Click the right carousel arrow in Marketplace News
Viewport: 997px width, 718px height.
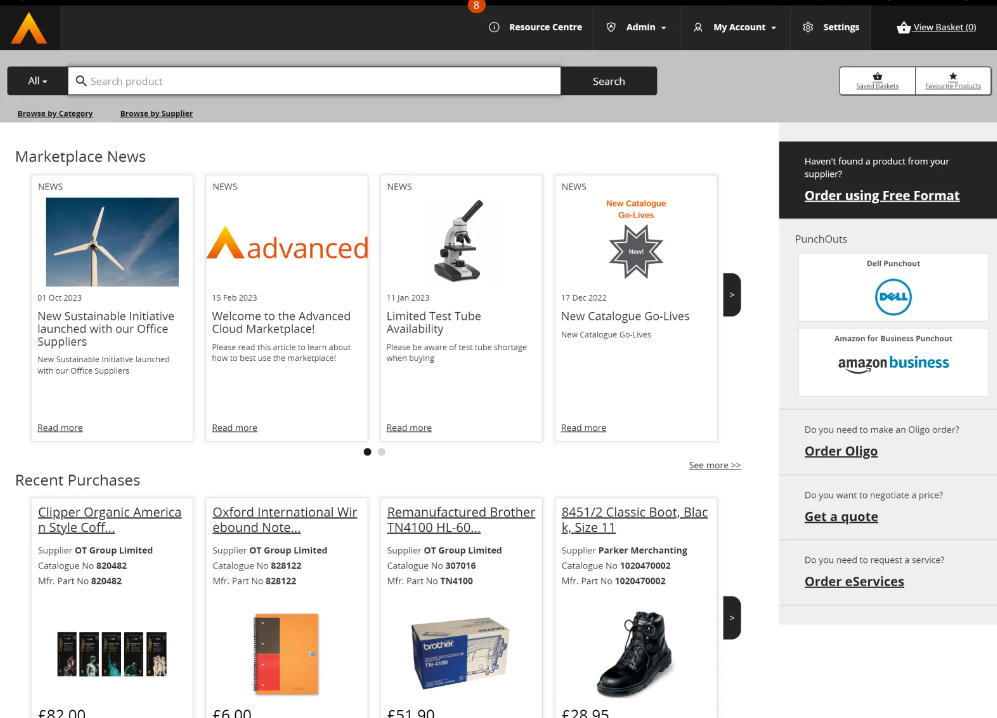(731, 294)
